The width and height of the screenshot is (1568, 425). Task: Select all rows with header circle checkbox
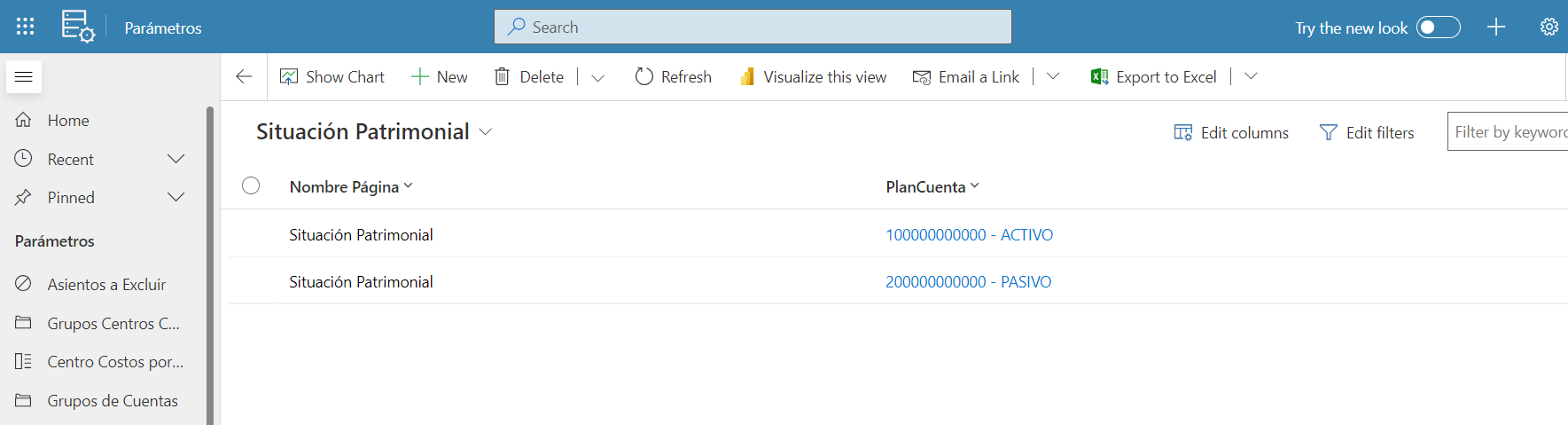(x=251, y=185)
